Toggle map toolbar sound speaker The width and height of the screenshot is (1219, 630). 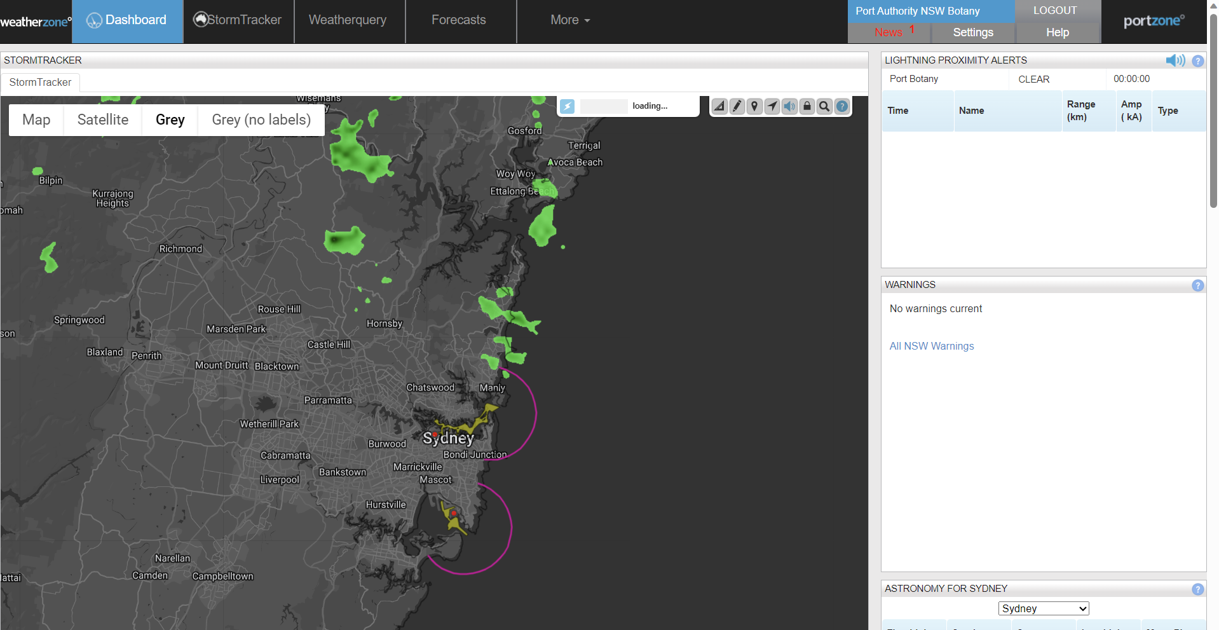tap(789, 106)
